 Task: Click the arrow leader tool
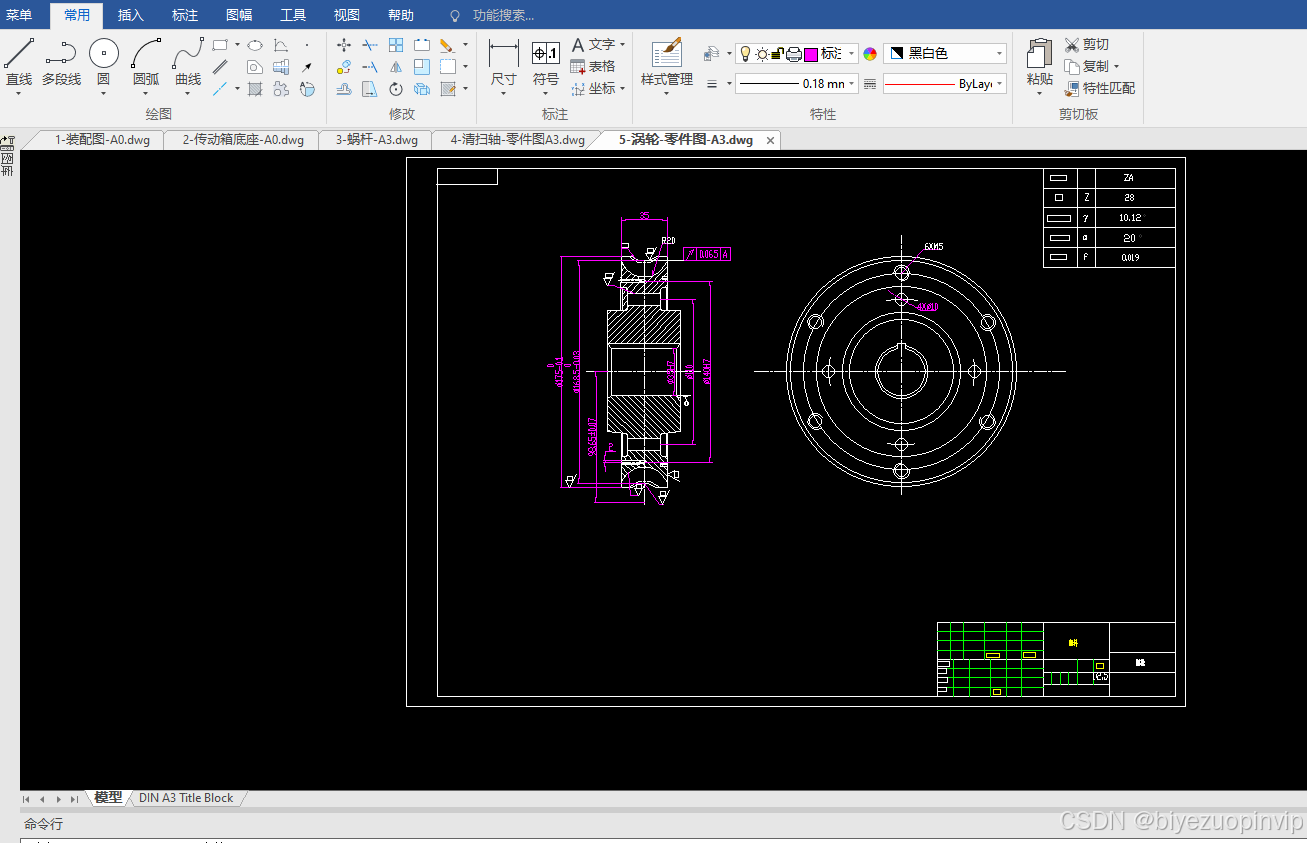pyautogui.click(x=306, y=67)
